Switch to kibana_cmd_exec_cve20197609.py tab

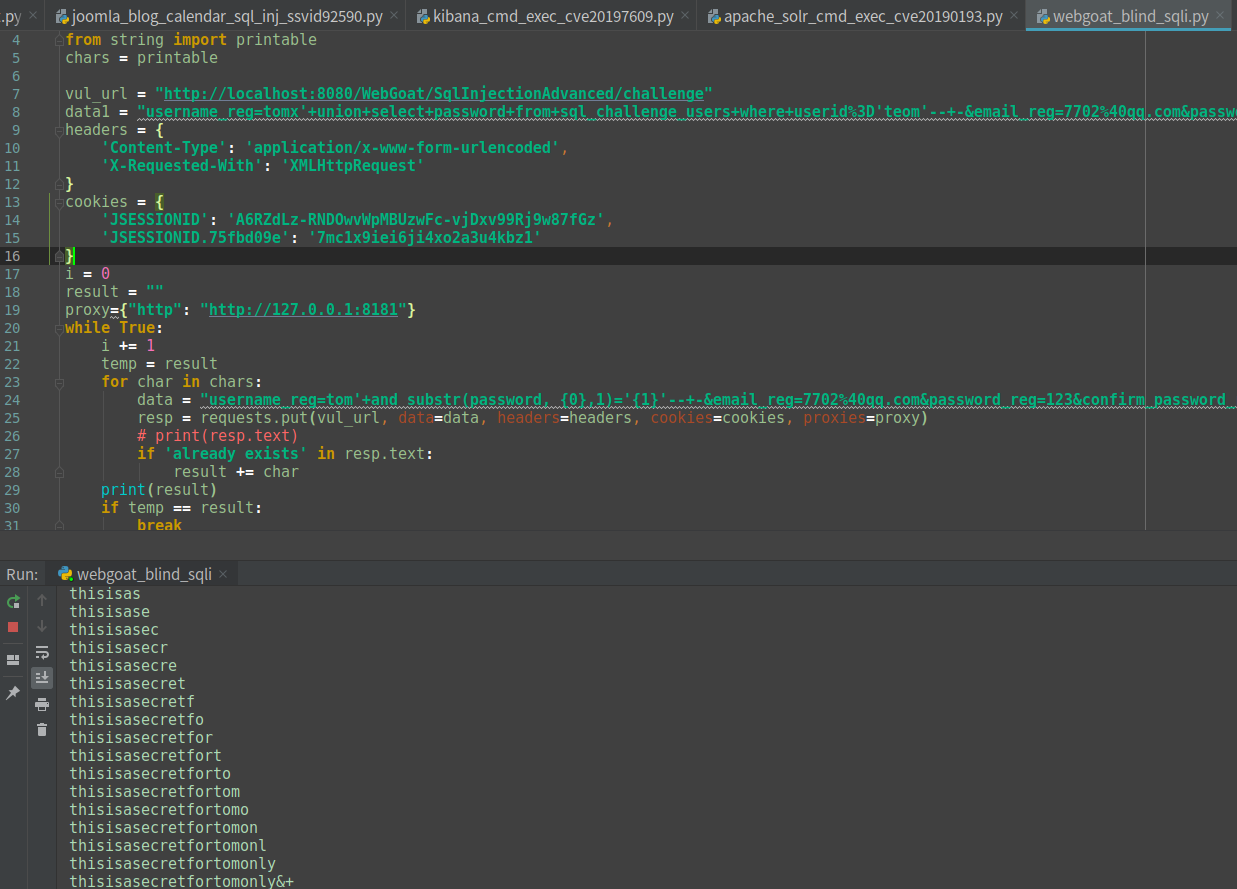pyautogui.click(x=553, y=17)
